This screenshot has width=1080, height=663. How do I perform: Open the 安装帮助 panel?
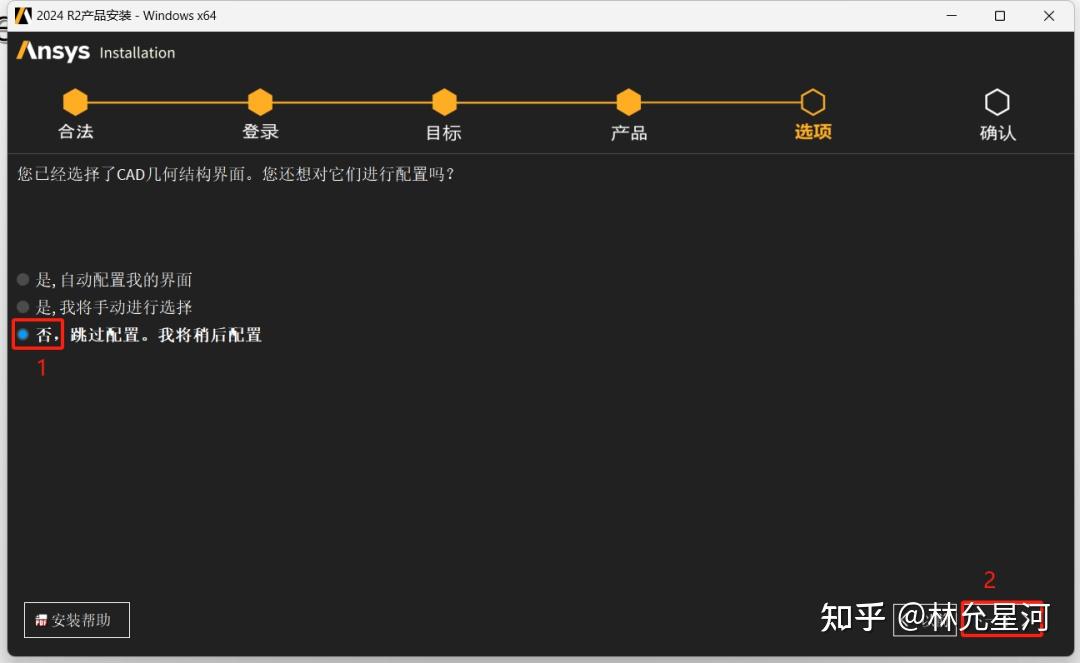tap(77, 620)
